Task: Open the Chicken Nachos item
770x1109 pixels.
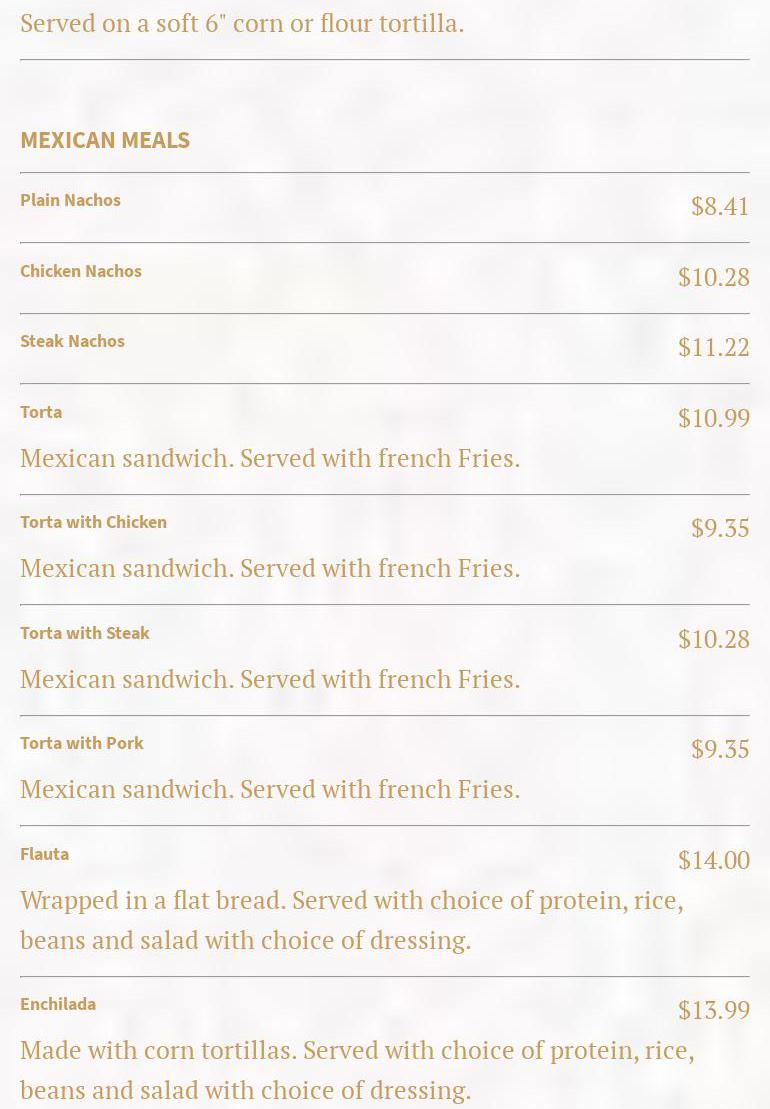Action: pyautogui.click(x=81, y=271)
